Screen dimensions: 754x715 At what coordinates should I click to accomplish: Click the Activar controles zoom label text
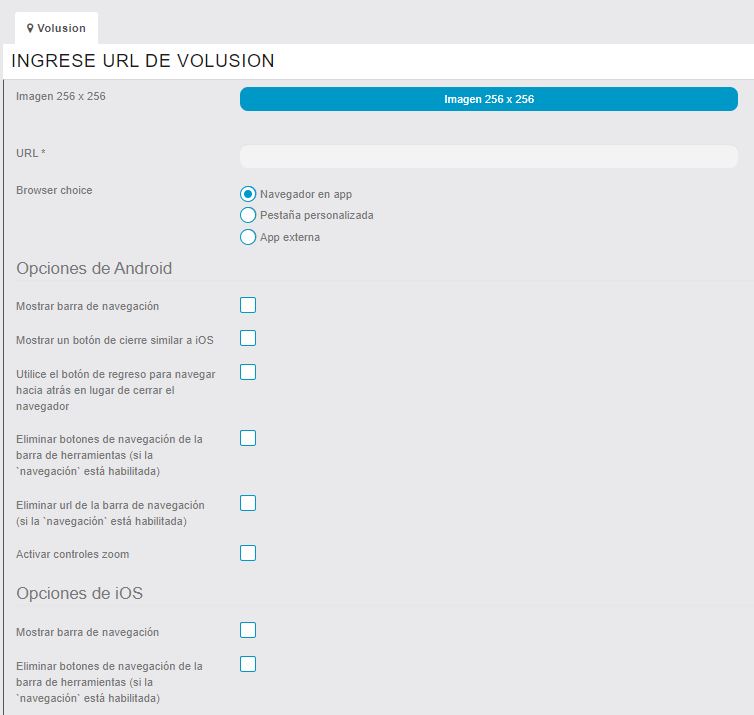(73, 554)
